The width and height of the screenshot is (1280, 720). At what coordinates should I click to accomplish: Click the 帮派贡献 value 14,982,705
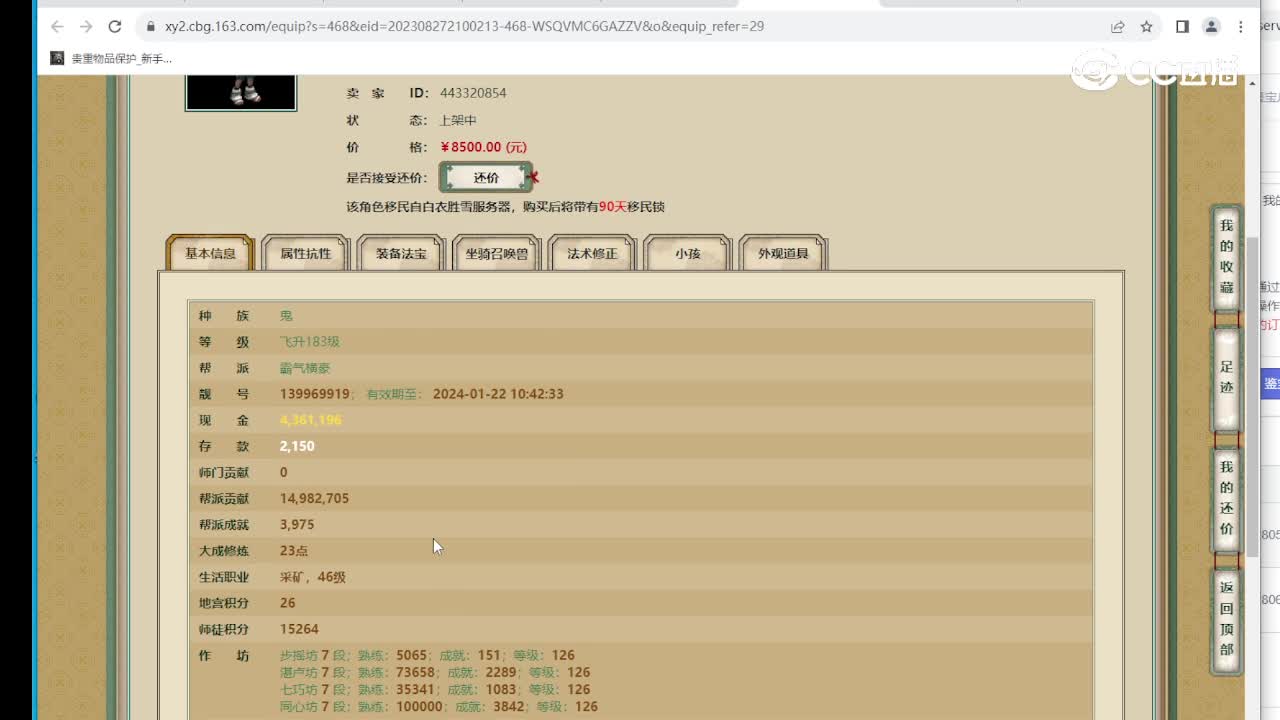(x=314, y=498)
